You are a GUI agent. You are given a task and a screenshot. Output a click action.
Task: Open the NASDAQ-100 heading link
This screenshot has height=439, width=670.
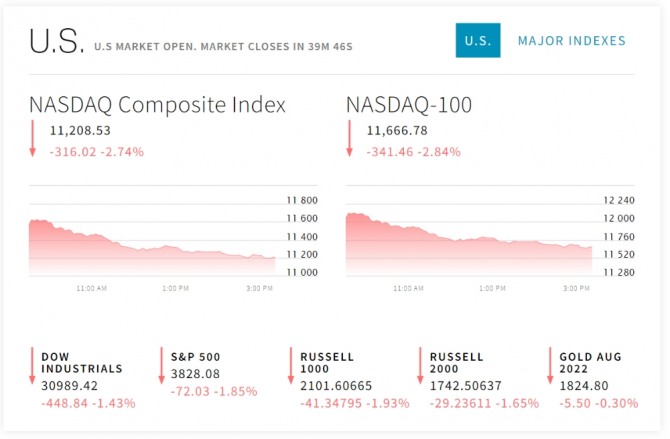[x=409, y=105]
